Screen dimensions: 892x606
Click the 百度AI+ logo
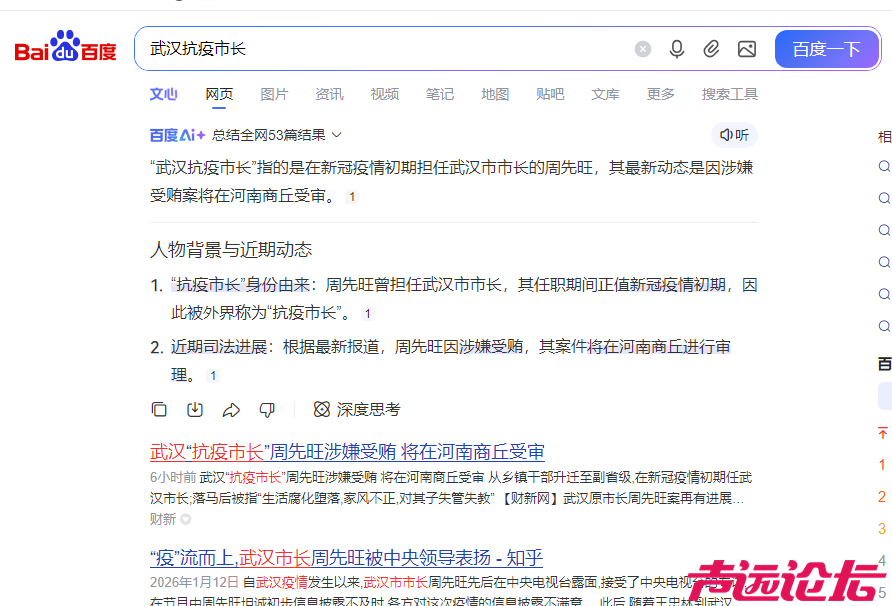177,135
